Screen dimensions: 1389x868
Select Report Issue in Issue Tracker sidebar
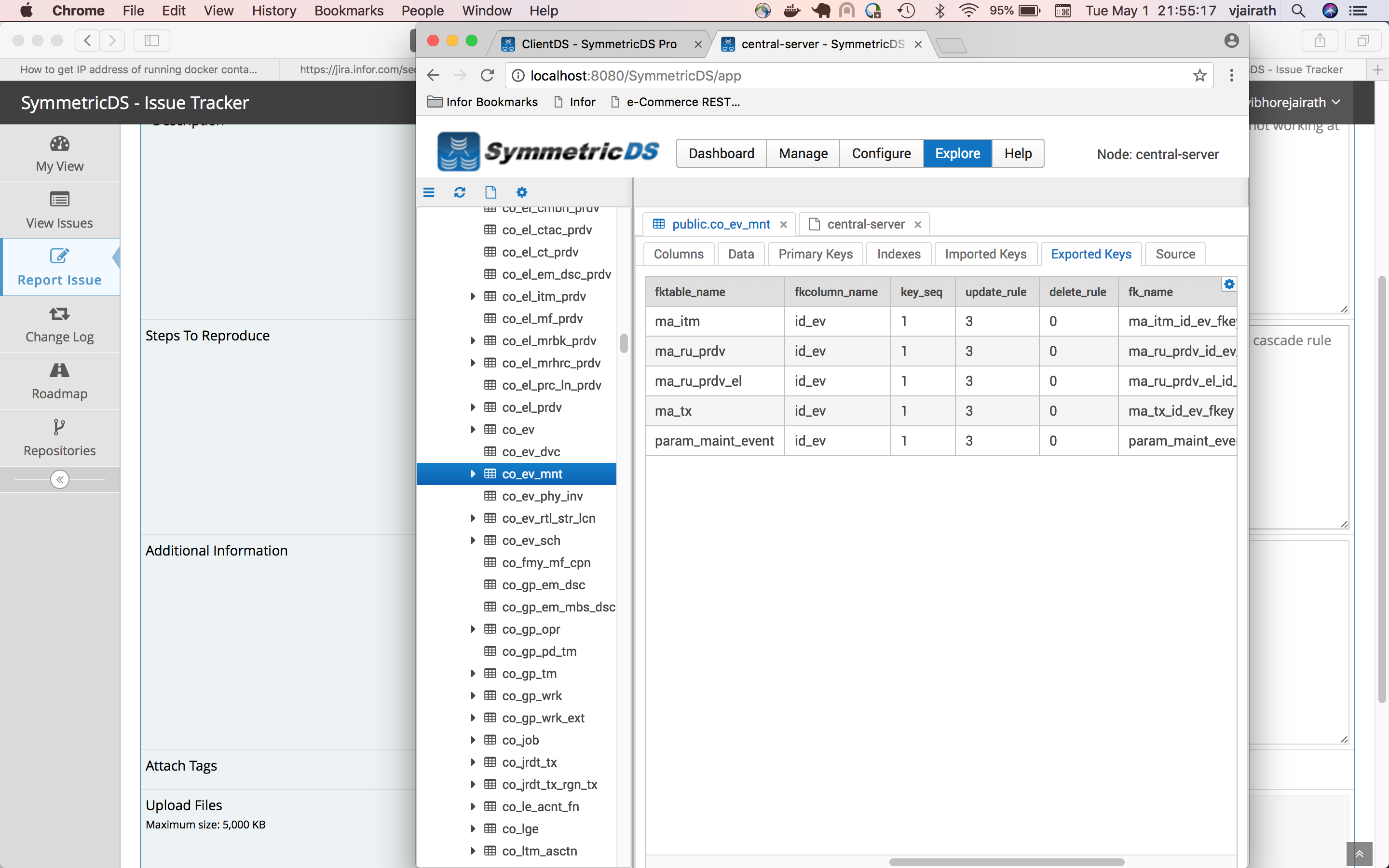60,268
